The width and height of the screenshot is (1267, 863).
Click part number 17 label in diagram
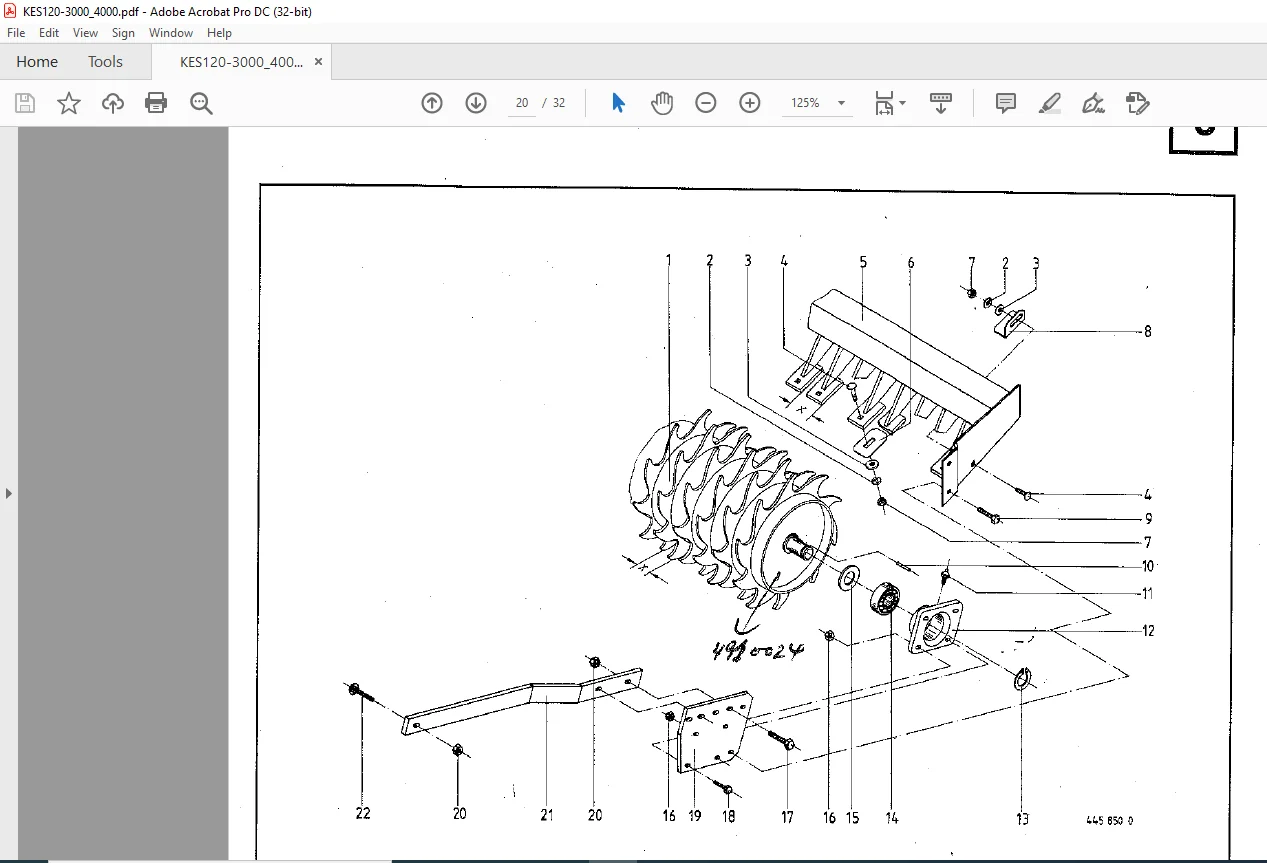tap(787, 817)
